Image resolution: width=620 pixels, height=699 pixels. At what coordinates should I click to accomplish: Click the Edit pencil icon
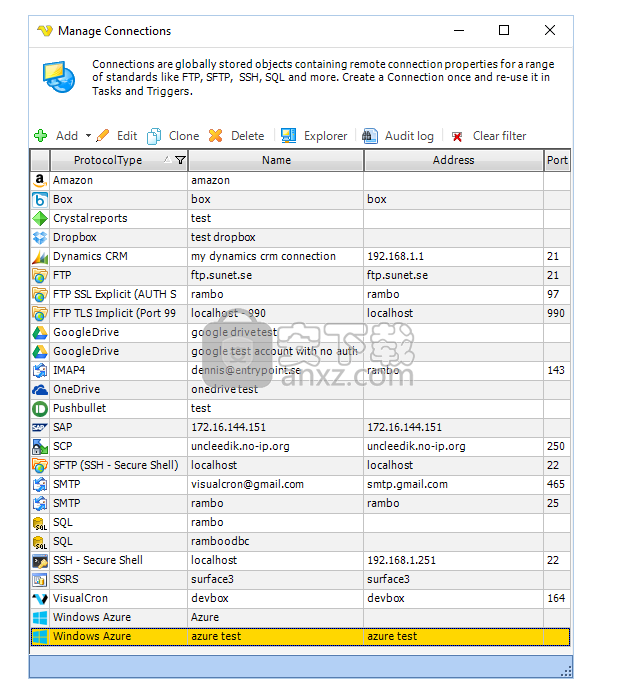[x=103, y=136]
